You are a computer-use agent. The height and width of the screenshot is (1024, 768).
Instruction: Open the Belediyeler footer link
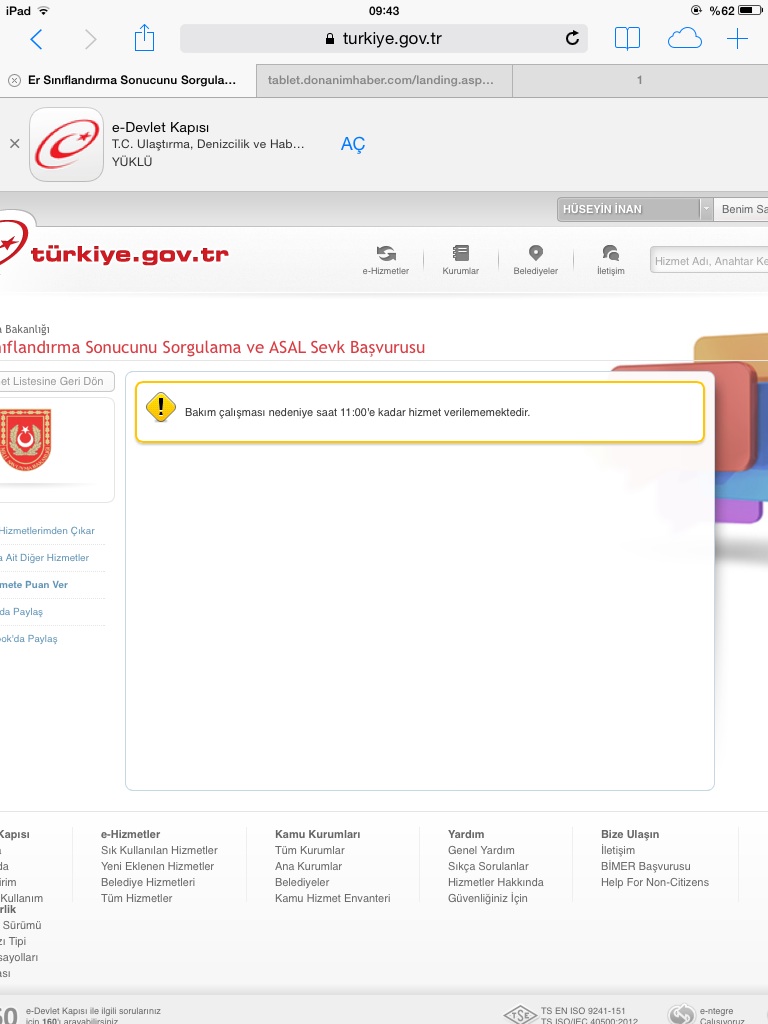pyautogui.click(x=302, y=882)
